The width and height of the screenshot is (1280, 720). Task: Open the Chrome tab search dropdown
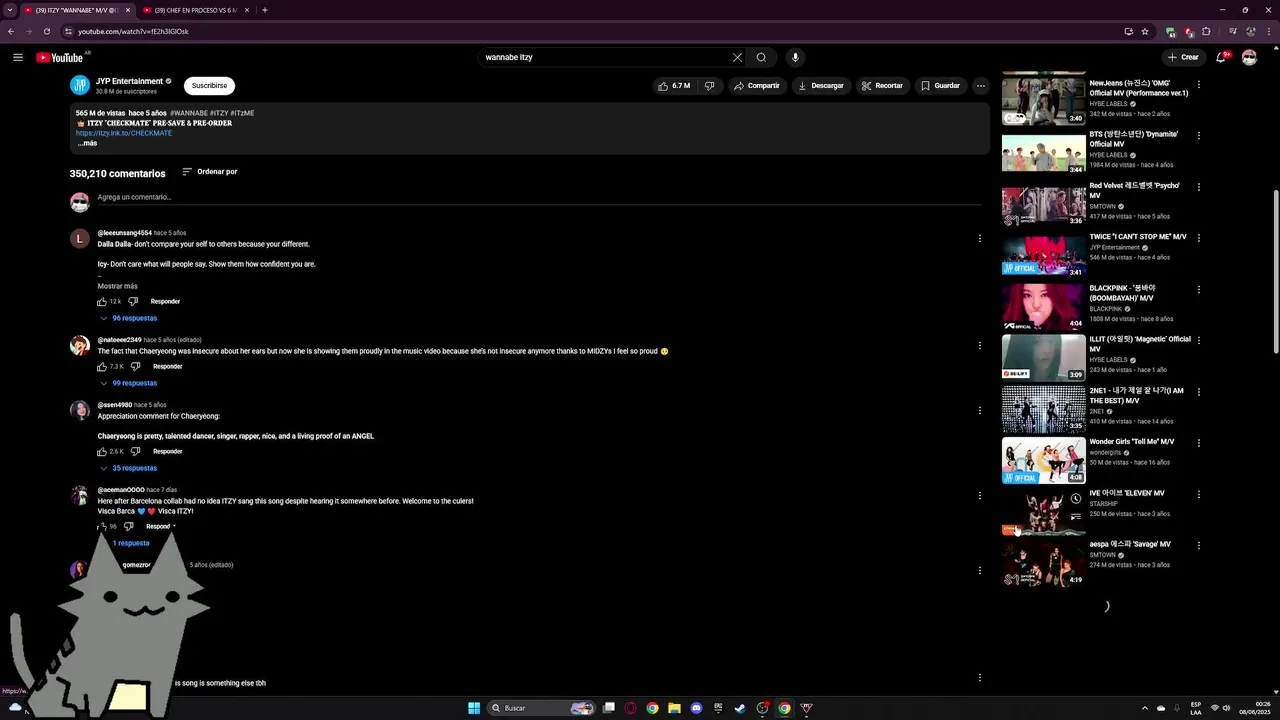pos(9,10)
